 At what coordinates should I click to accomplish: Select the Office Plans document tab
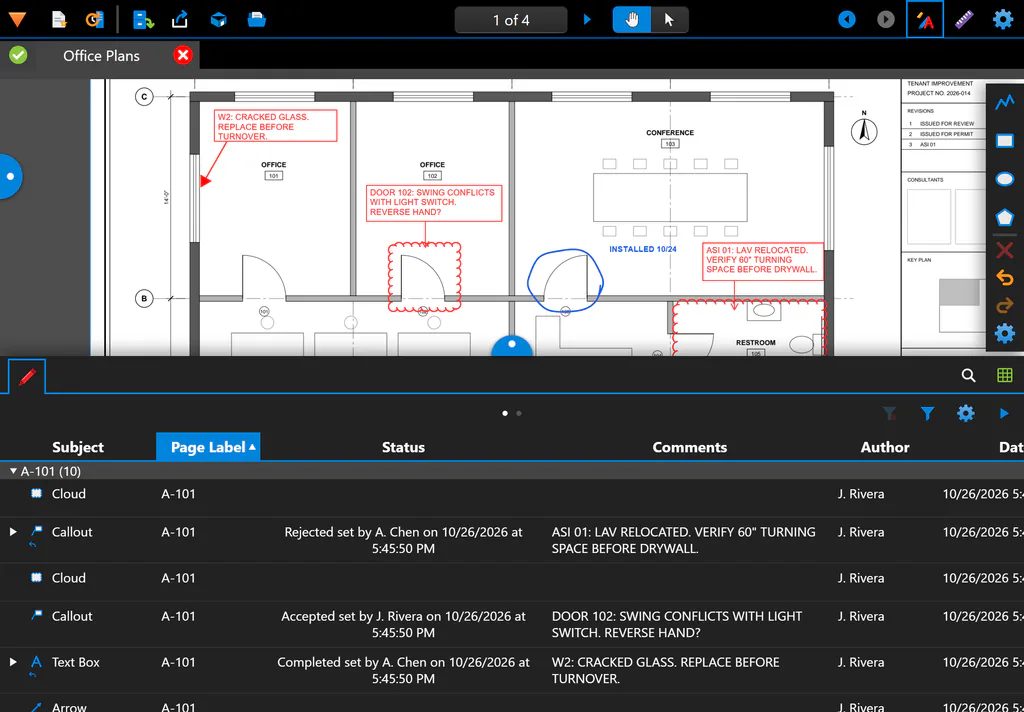(101, 56)
